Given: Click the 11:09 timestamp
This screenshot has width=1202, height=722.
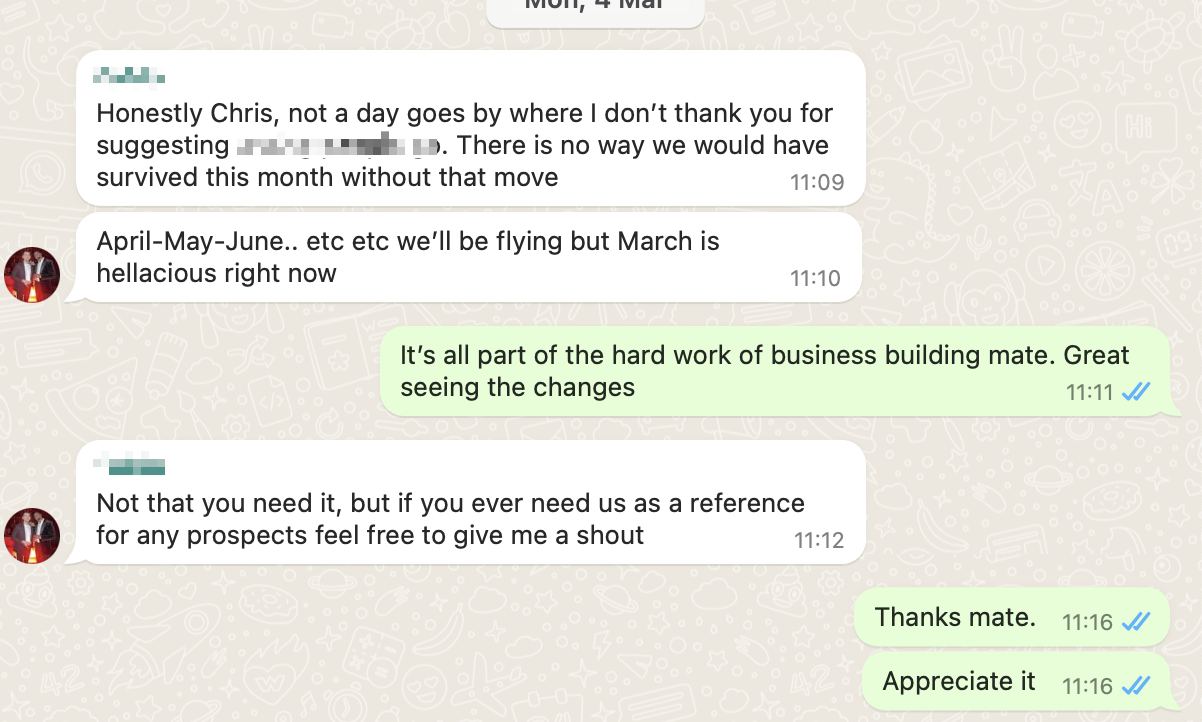Looking at the screenshot, I should coord(817,183).
